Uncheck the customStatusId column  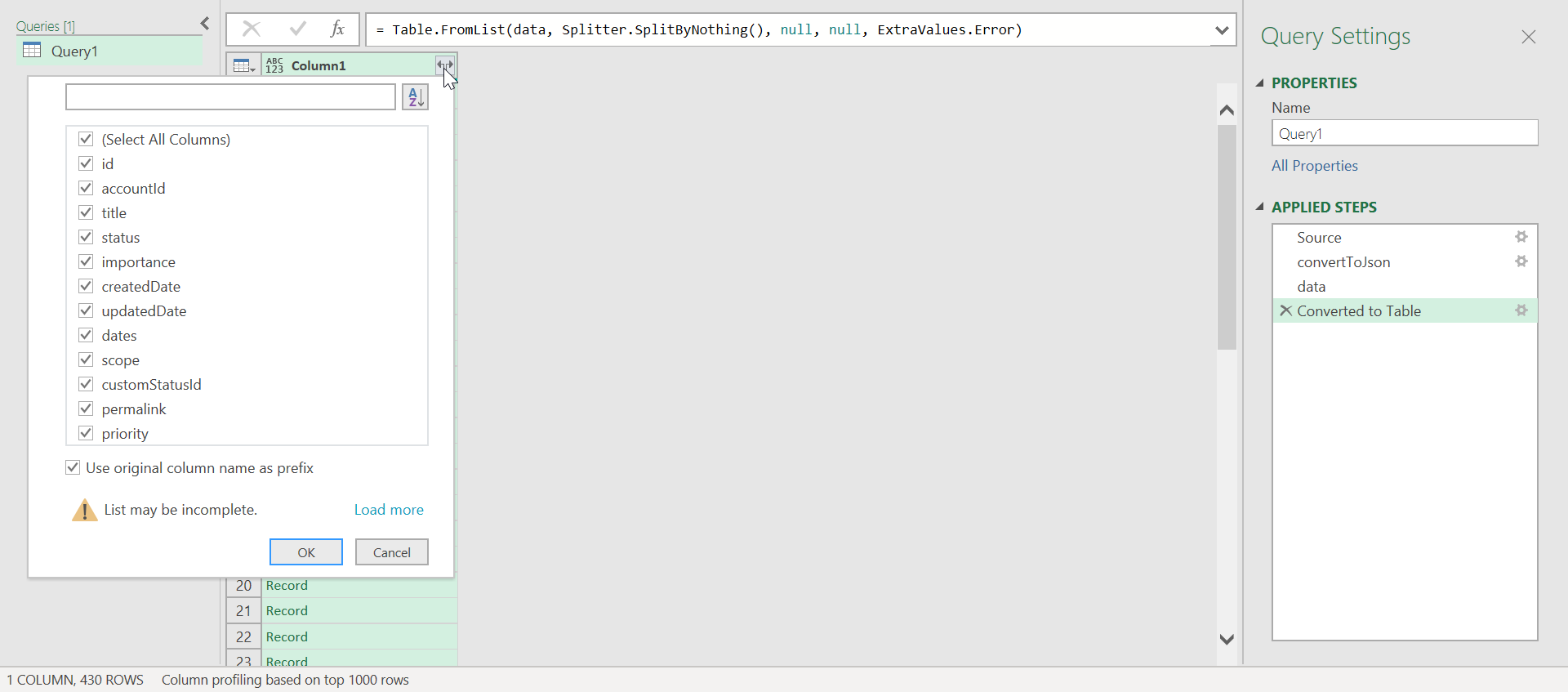click(x=86, y=384)
